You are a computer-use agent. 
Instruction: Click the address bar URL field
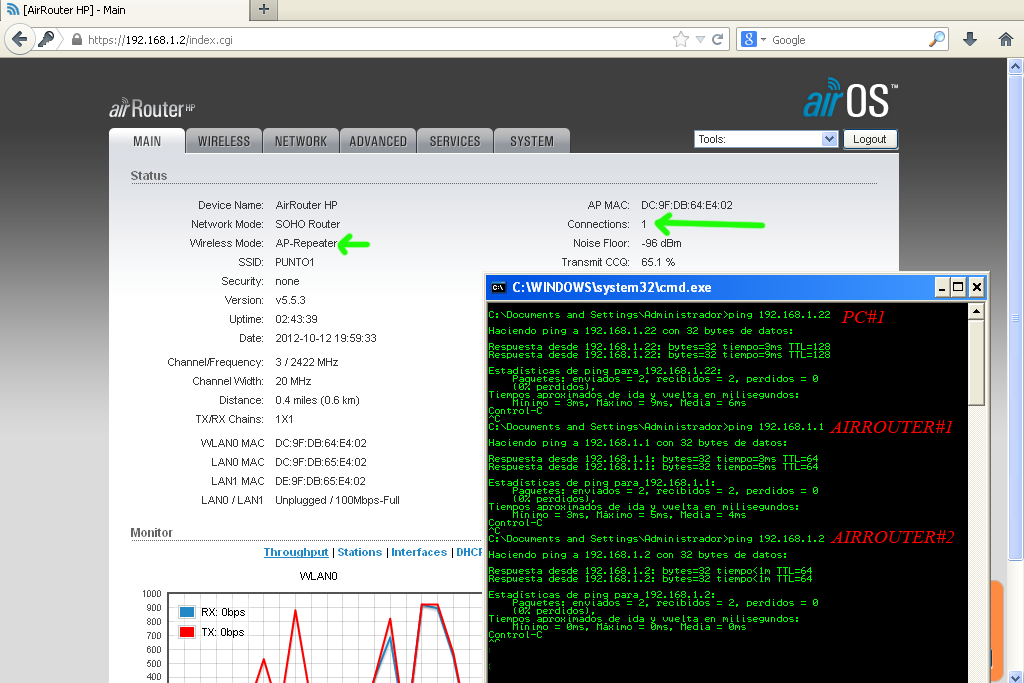[x=300, y=39]
